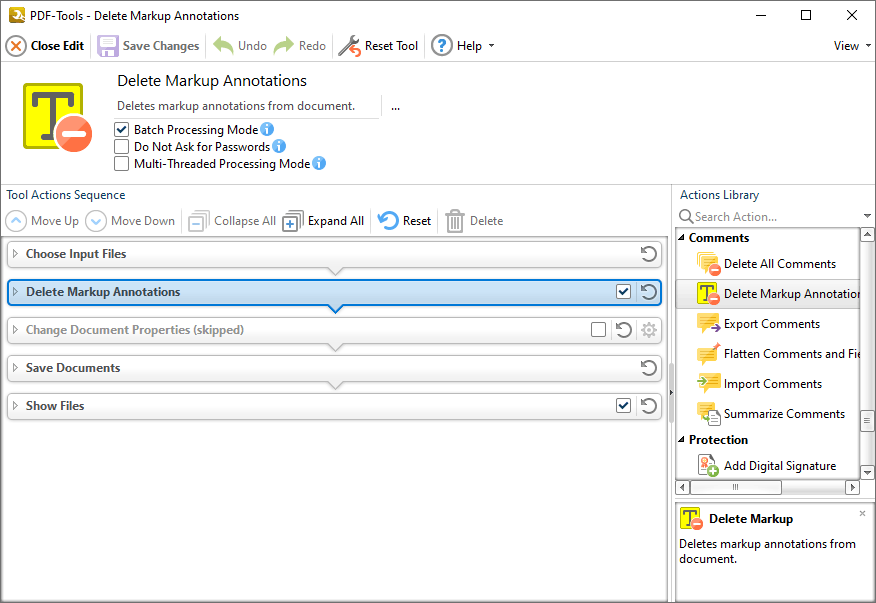876x603 pixels.
Task: Collapse the Protection category in Actions Library
Action: 682,440
